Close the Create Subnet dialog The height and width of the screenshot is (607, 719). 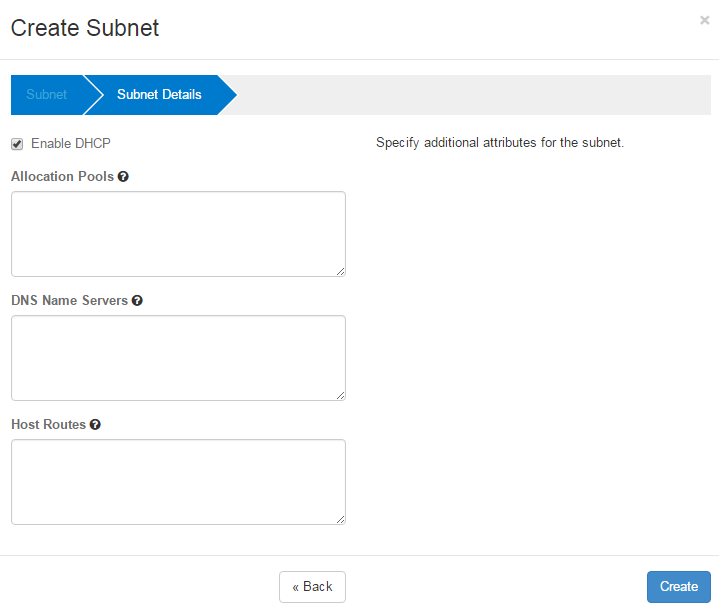[x=704, y=20]
